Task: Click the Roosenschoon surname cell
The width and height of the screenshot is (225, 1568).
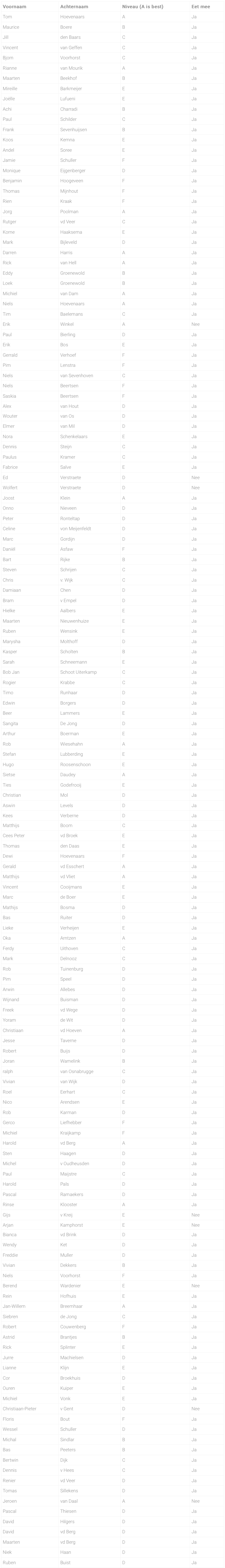Action: click(75, 764)
